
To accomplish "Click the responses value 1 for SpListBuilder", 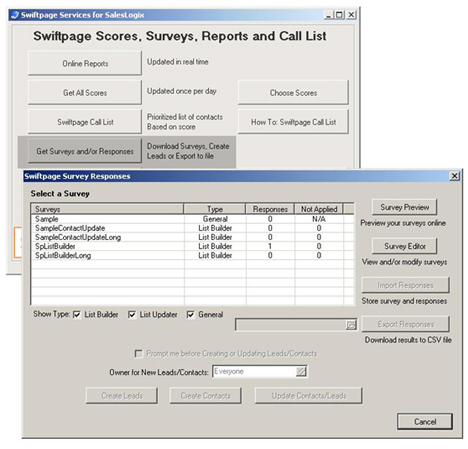I will click(270, 246).
